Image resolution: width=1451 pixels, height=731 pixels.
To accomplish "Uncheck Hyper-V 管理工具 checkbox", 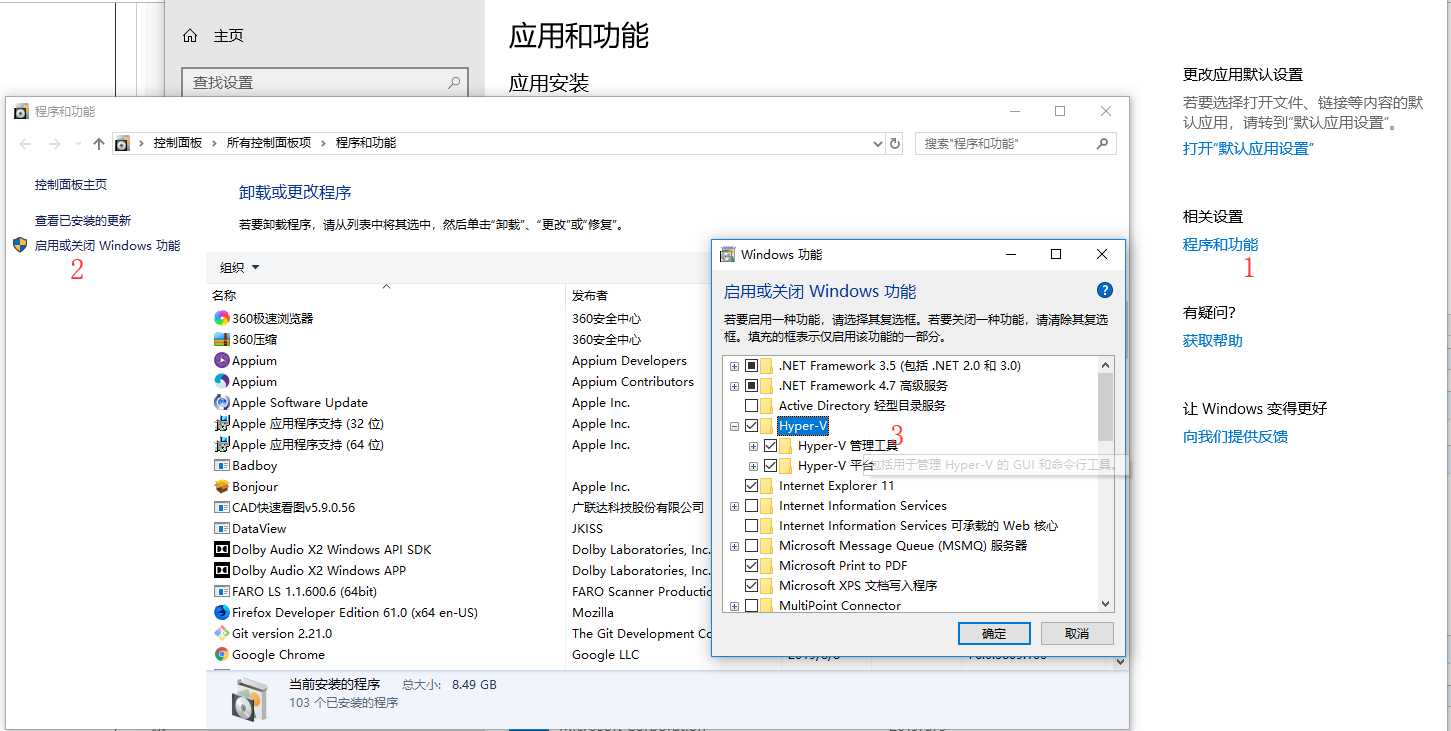I will 770,445.
